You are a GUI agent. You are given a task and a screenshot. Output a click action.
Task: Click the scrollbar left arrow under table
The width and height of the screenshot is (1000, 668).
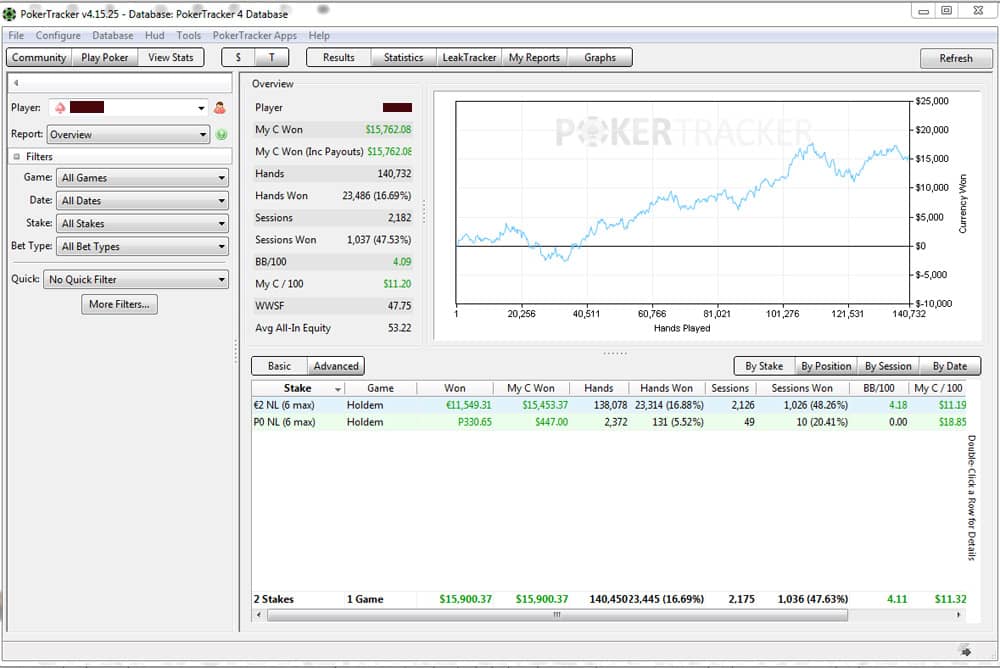coord(258,615)
